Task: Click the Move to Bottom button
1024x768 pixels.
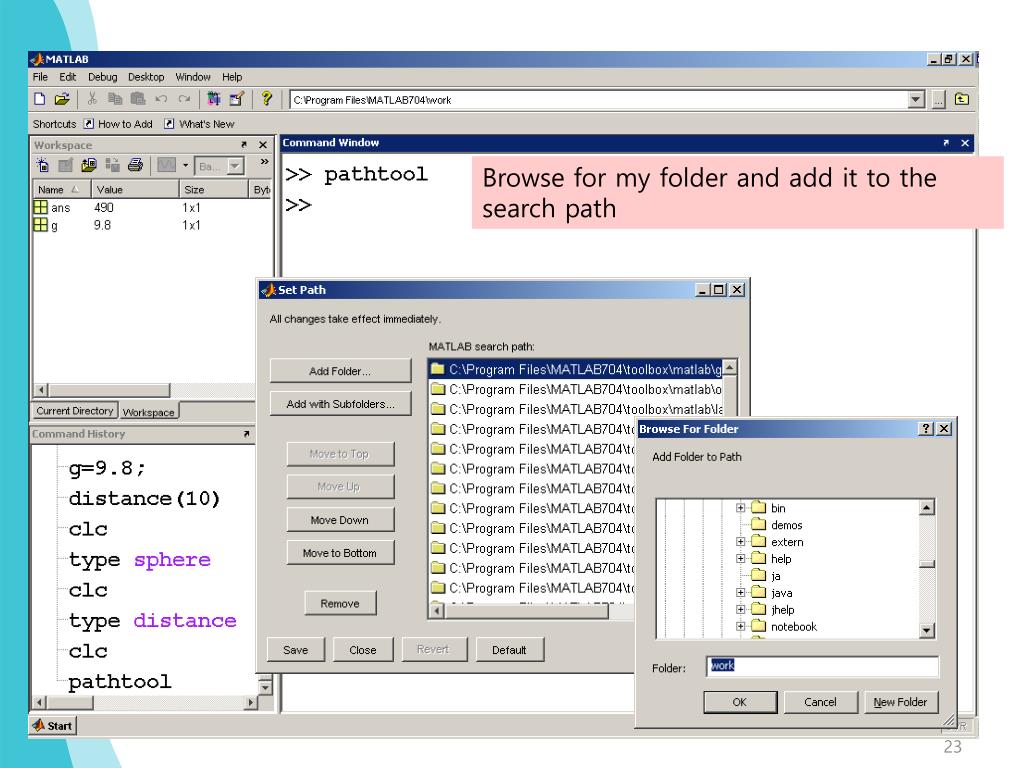Action: [340, 552]
